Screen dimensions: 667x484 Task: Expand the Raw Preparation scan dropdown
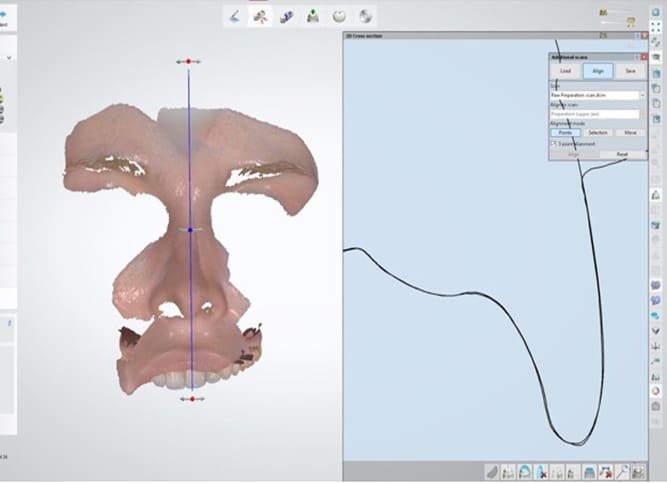coord(642,94)
